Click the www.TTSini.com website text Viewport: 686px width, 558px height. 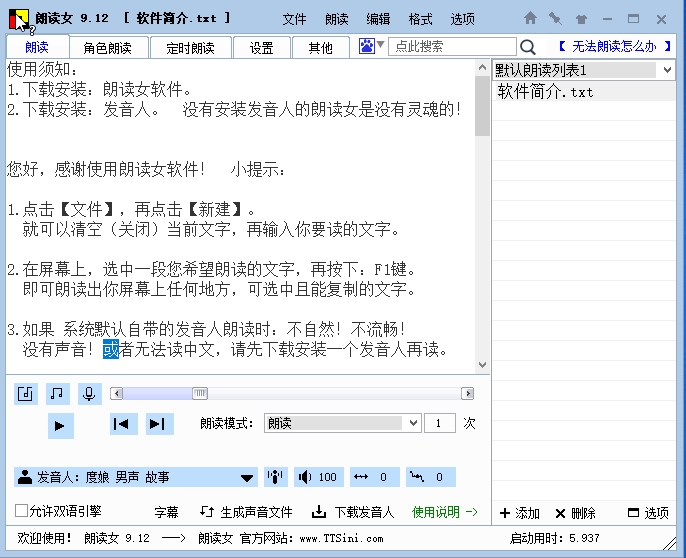coord(342,538)
